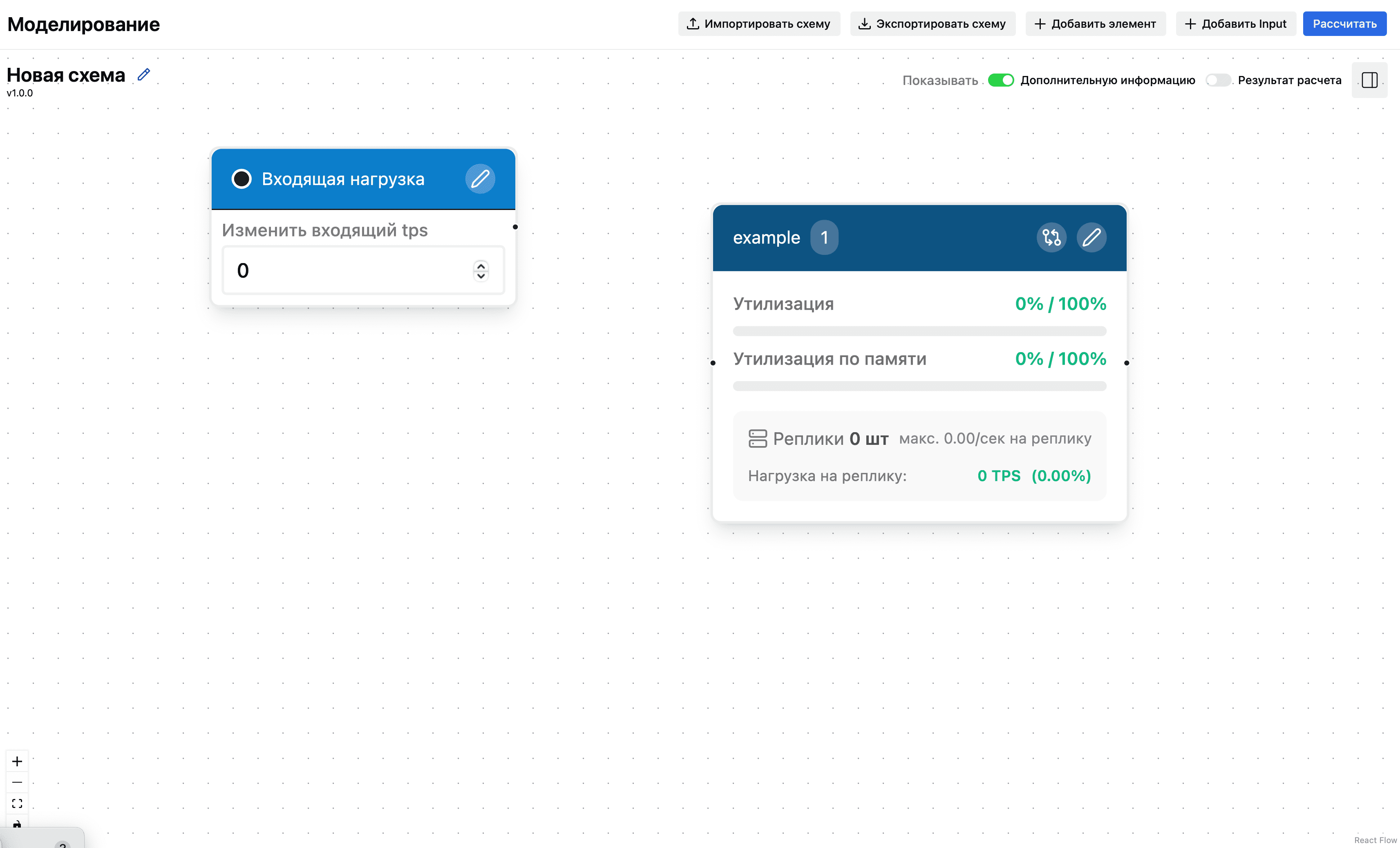Add a new element with Добавить элемент

pyautogui.click(x=1095, y=24)
